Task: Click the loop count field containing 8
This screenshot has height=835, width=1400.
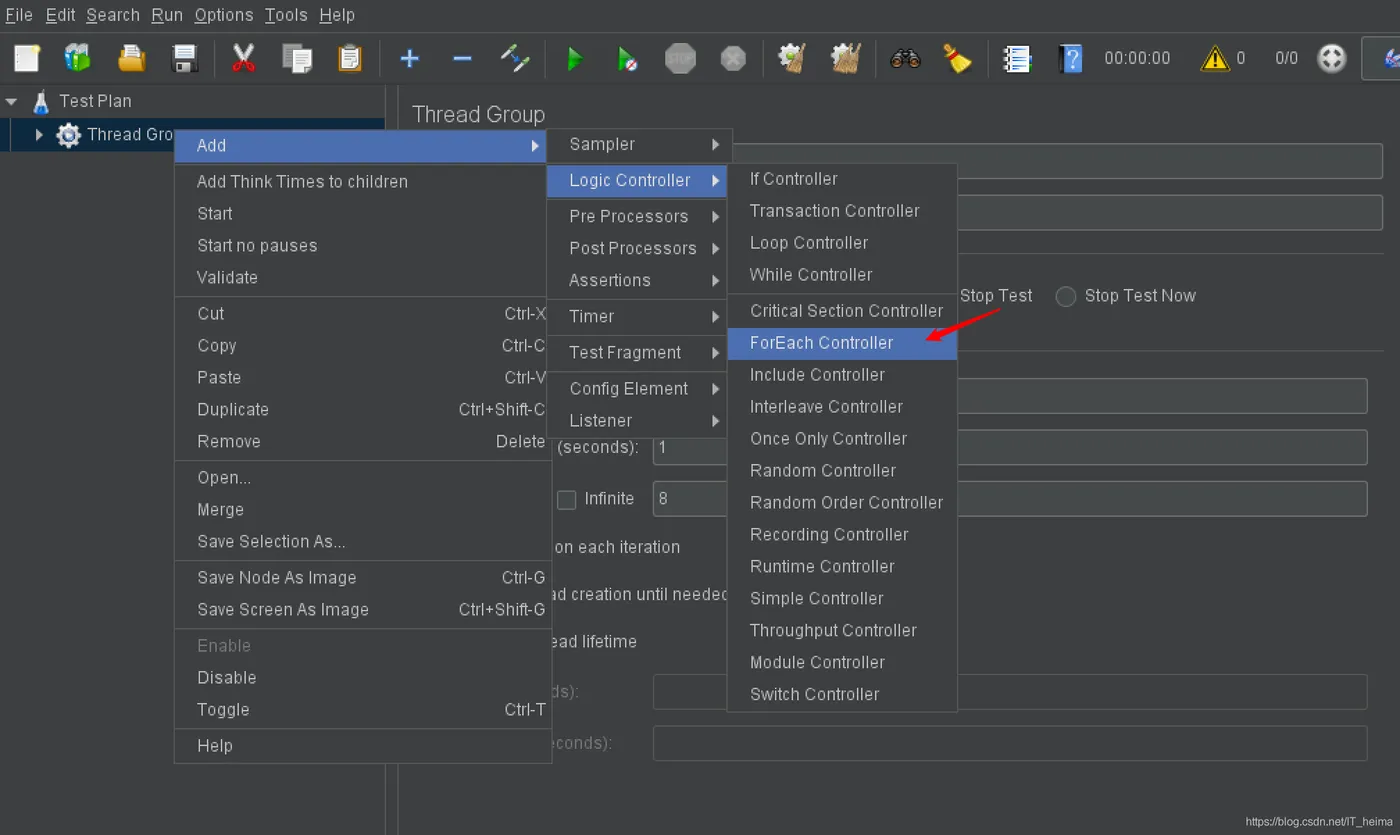Action: point(1010,499)
